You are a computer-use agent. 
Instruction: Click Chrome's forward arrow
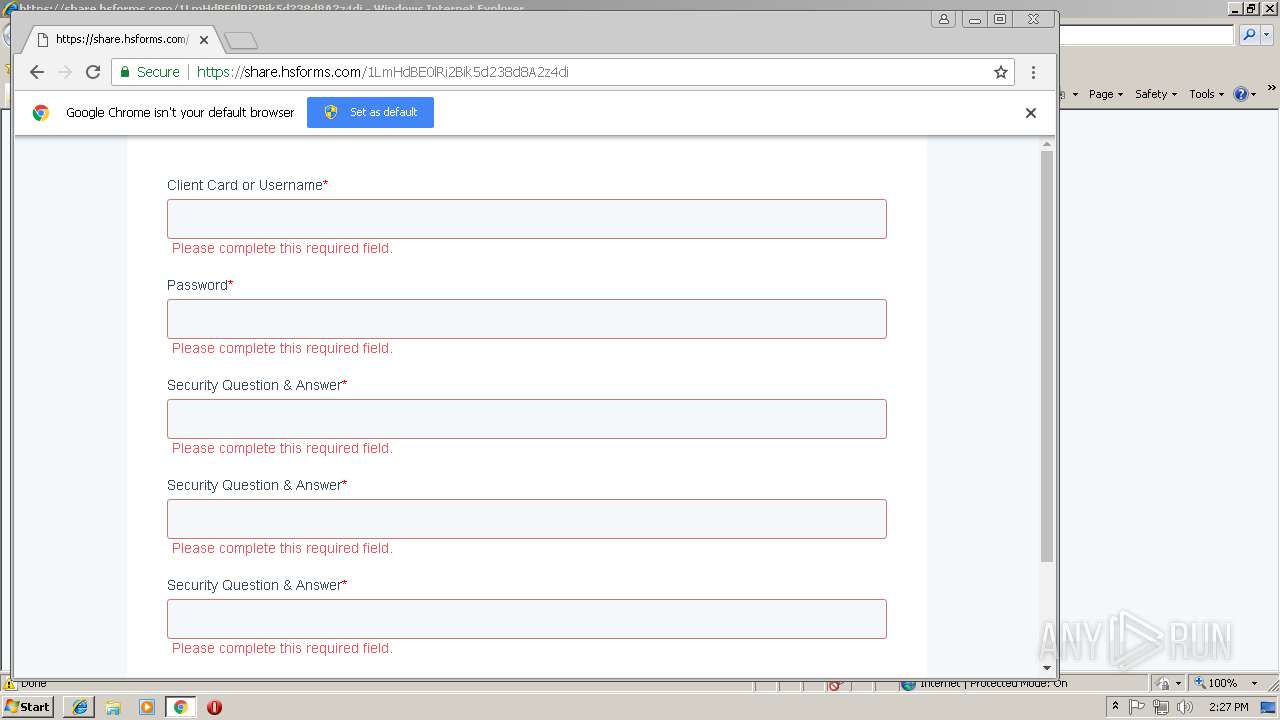[65, 72]
